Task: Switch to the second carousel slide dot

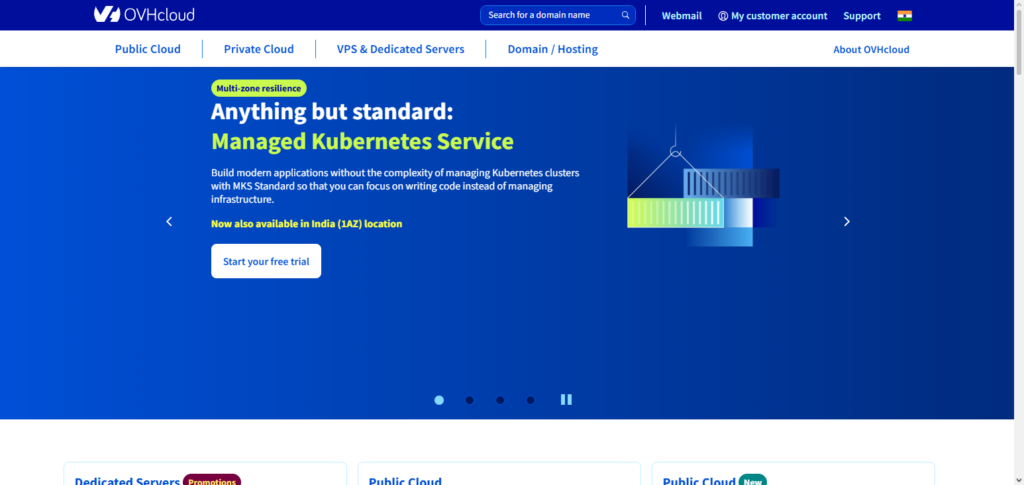Action: tap(469, 400)
